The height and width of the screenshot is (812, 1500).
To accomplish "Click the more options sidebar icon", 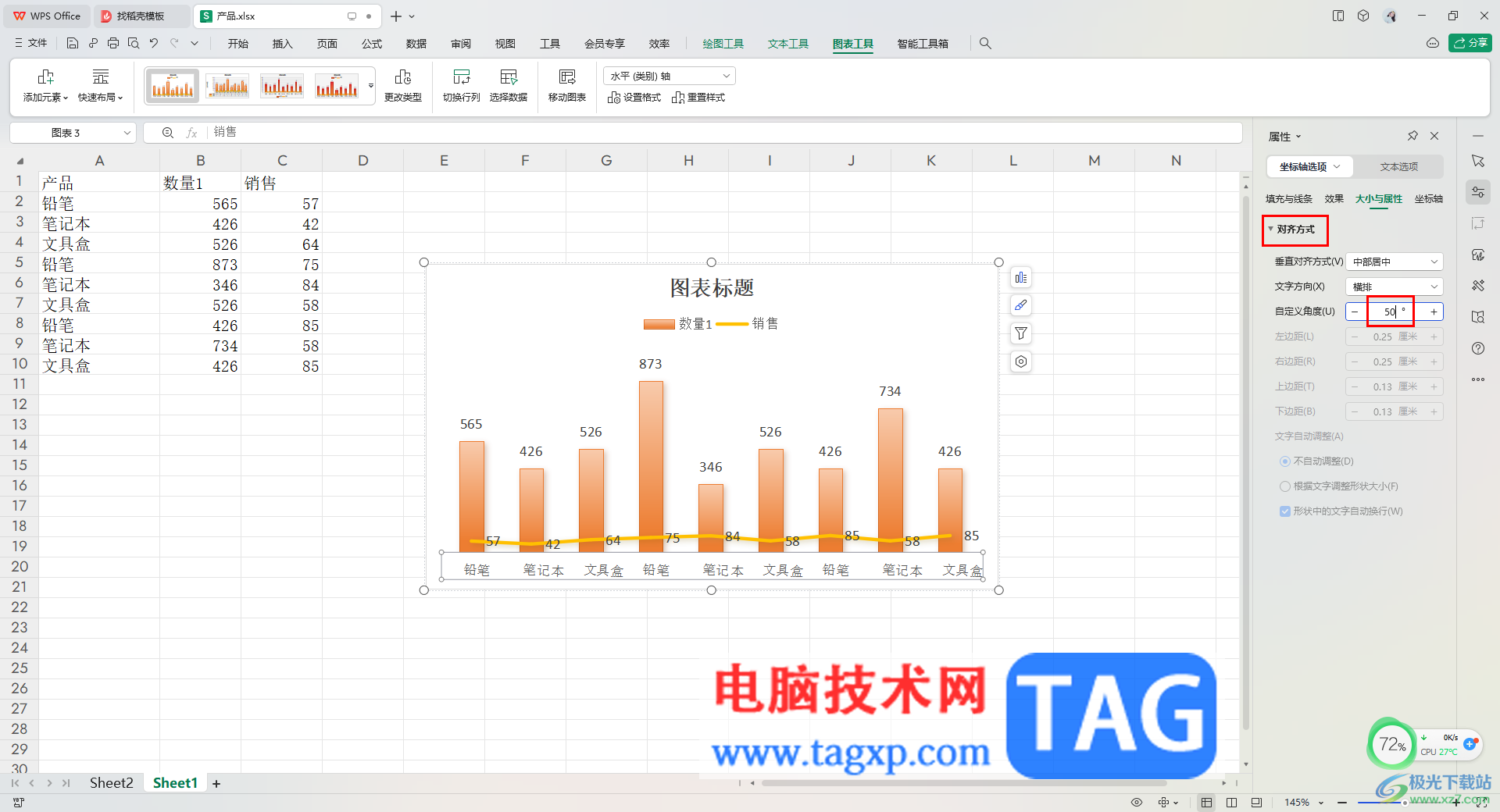I will point(1478,379).
